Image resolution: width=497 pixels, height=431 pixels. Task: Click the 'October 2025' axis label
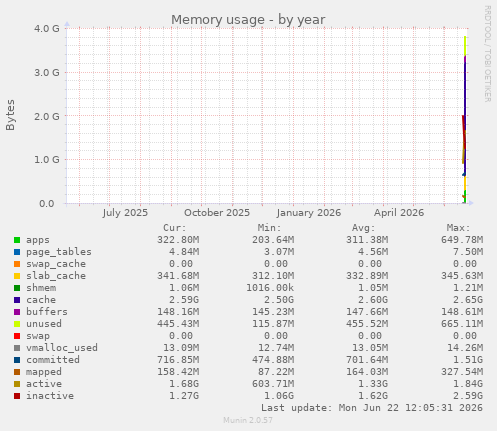pos(217,213)
